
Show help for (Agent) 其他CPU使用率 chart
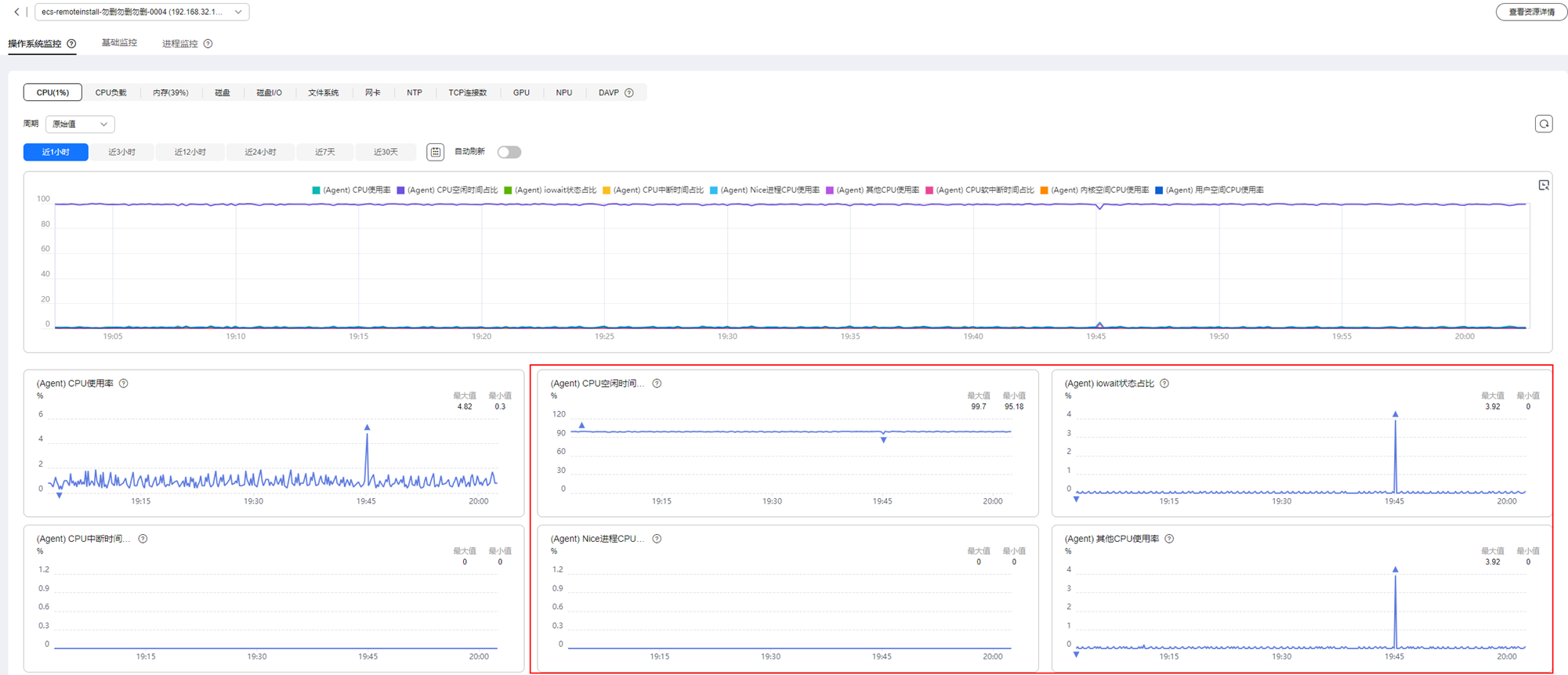pos(1169,539)
